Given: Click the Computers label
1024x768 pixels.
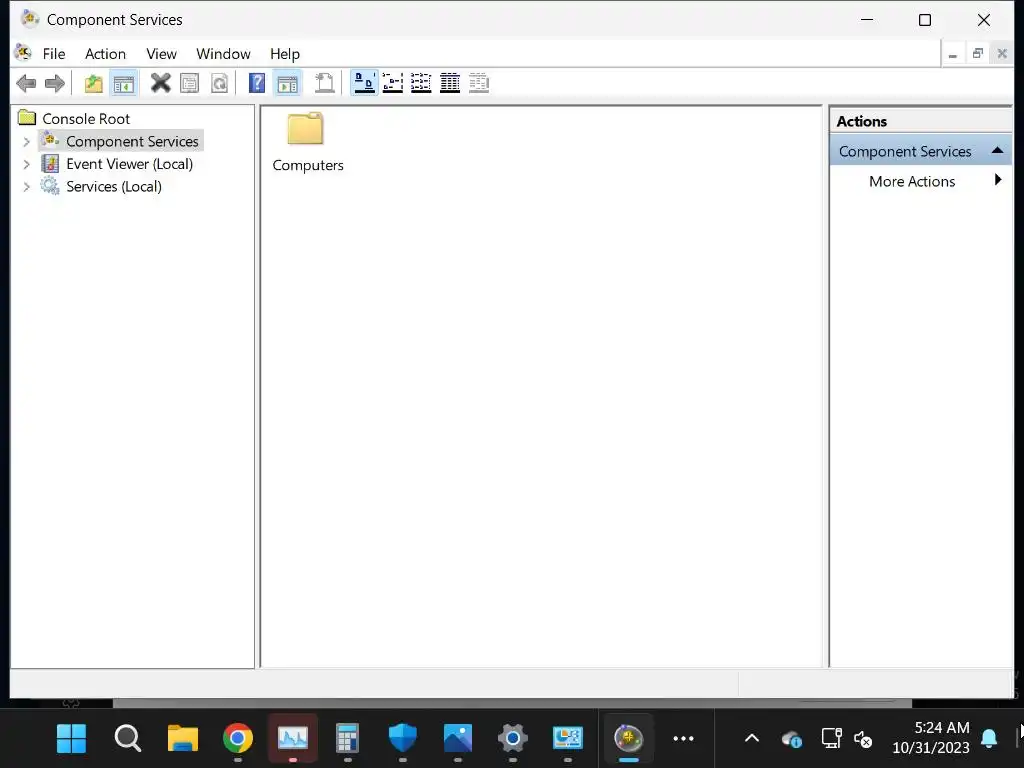Looking at the screenshot, I should [308, 165].
